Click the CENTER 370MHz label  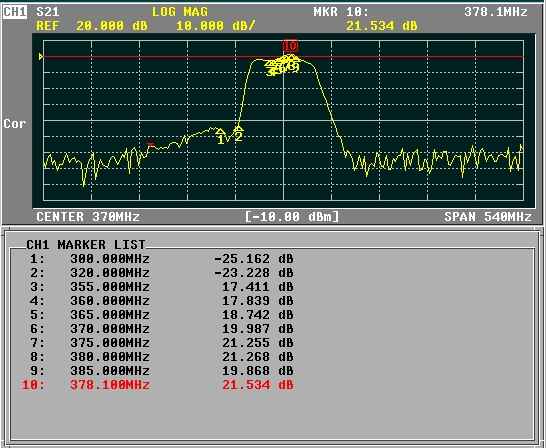(x=88, y=217)
